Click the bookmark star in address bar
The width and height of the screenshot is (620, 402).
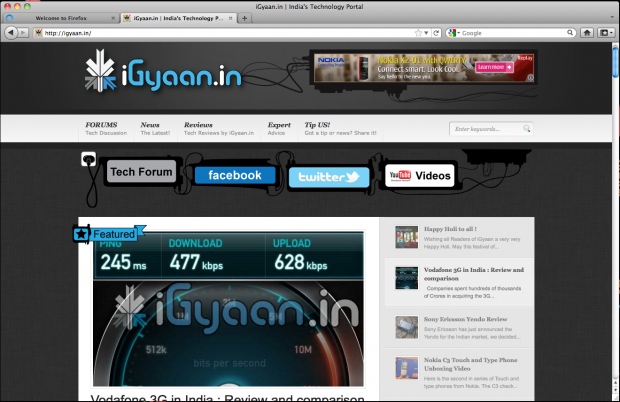pyautogui.click(x=419, y=33)
